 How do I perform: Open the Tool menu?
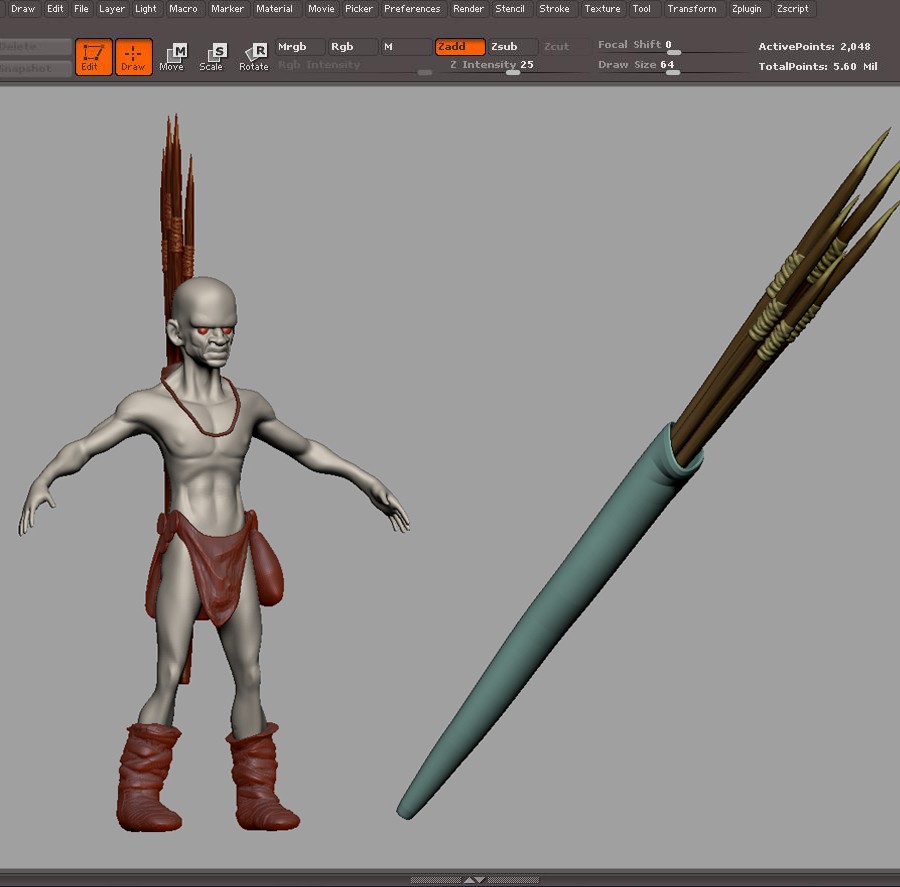[x=642, y=9]
